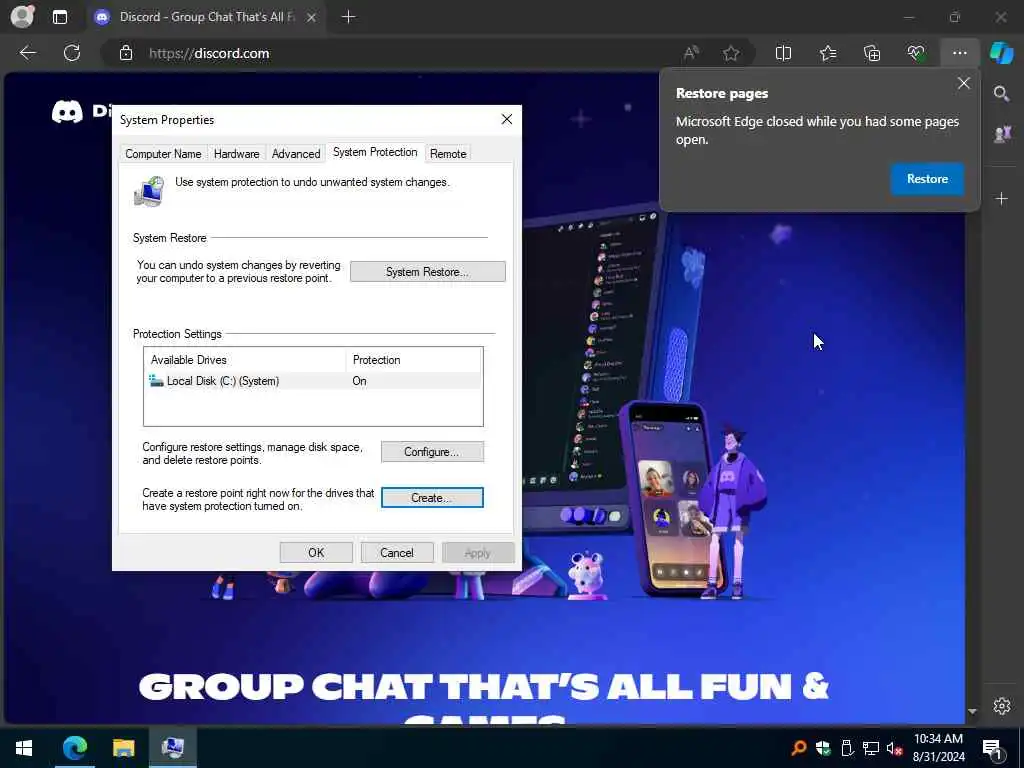The width and height of the screenshot is (1024, 768).
Task: Close the System Properties dialog
Action: 506,120
